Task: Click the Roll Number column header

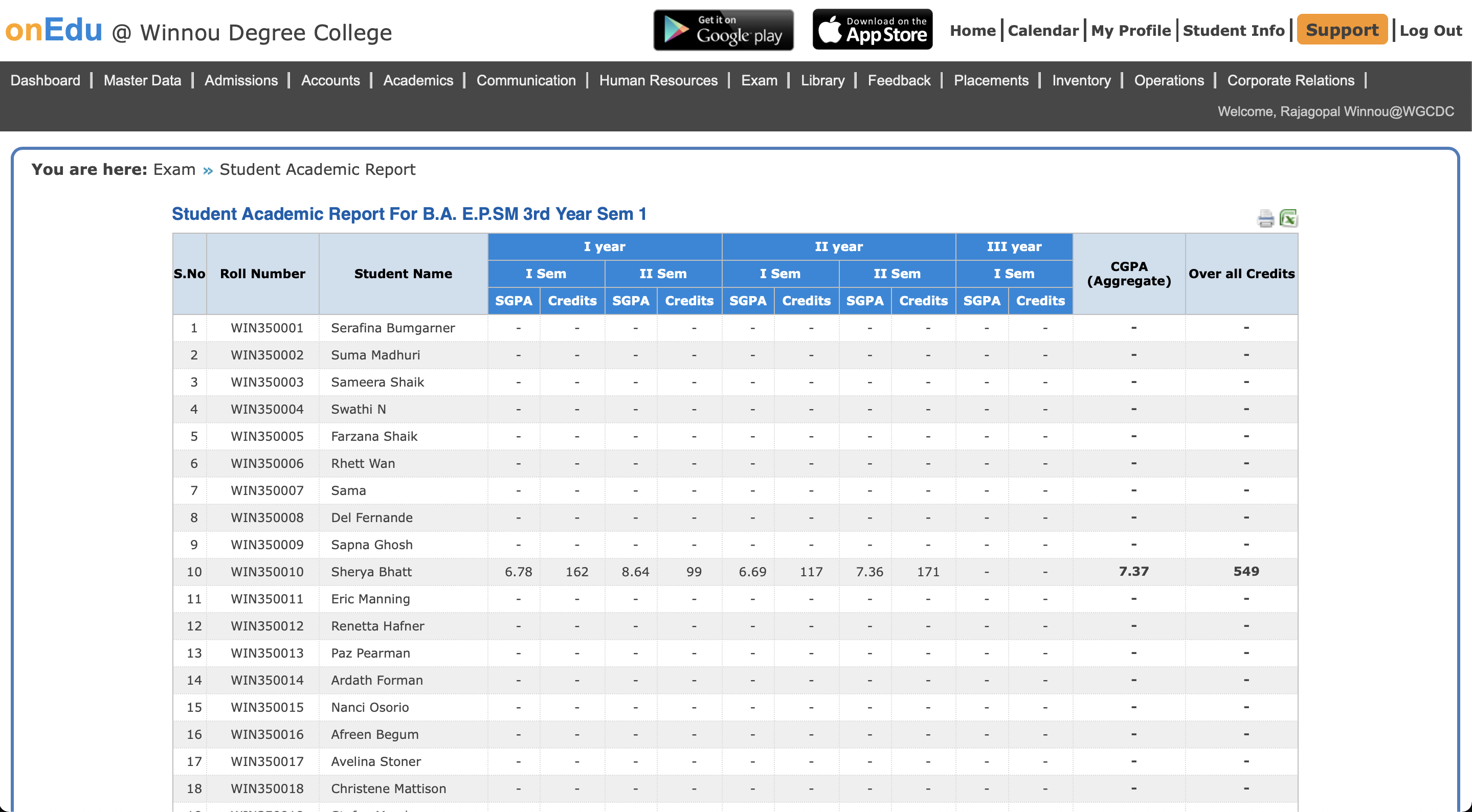Action: (x=262, y=274)
